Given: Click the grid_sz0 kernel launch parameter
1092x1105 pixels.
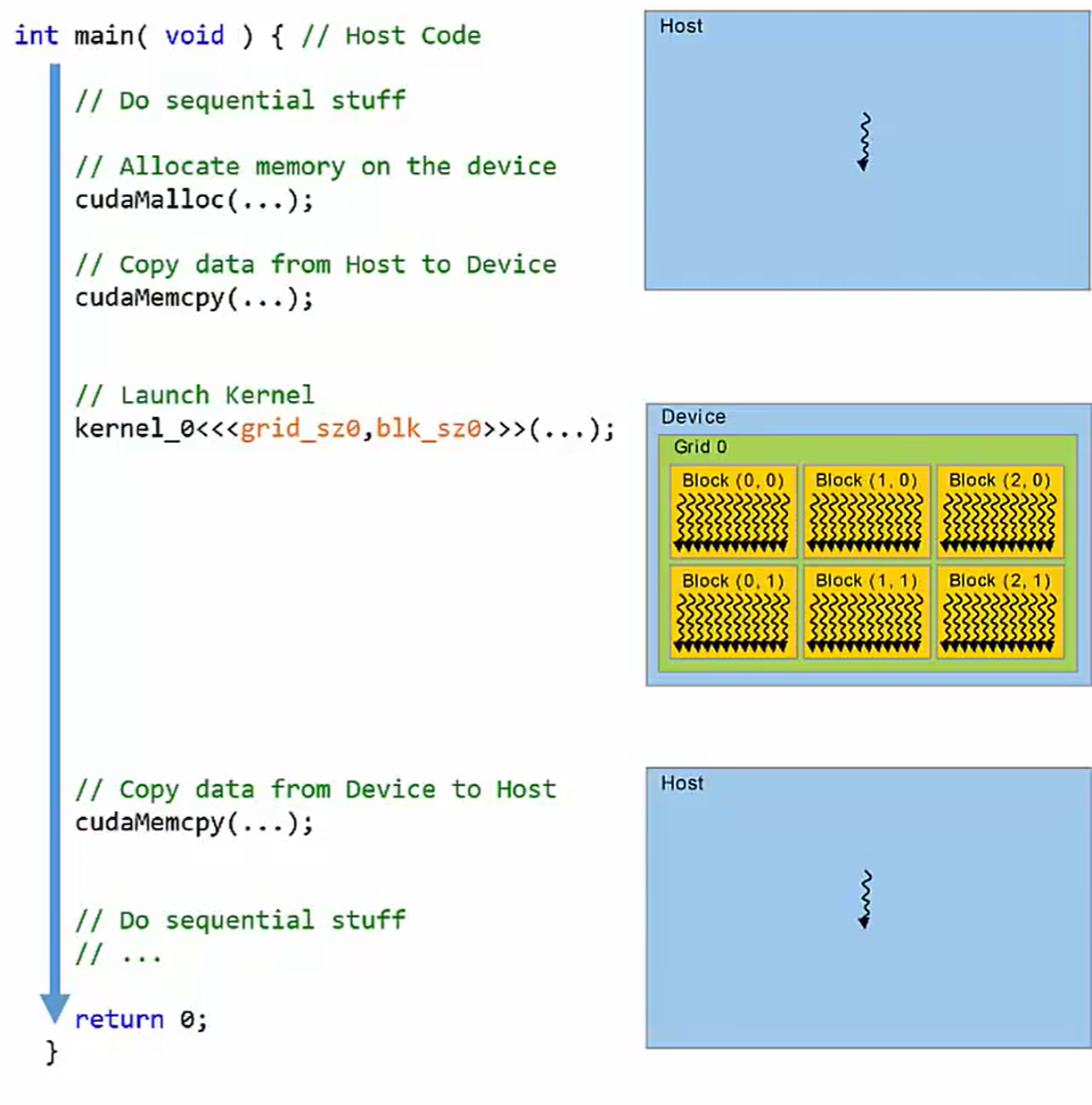Looking at the screenshot, I should (x=300, y=429).
